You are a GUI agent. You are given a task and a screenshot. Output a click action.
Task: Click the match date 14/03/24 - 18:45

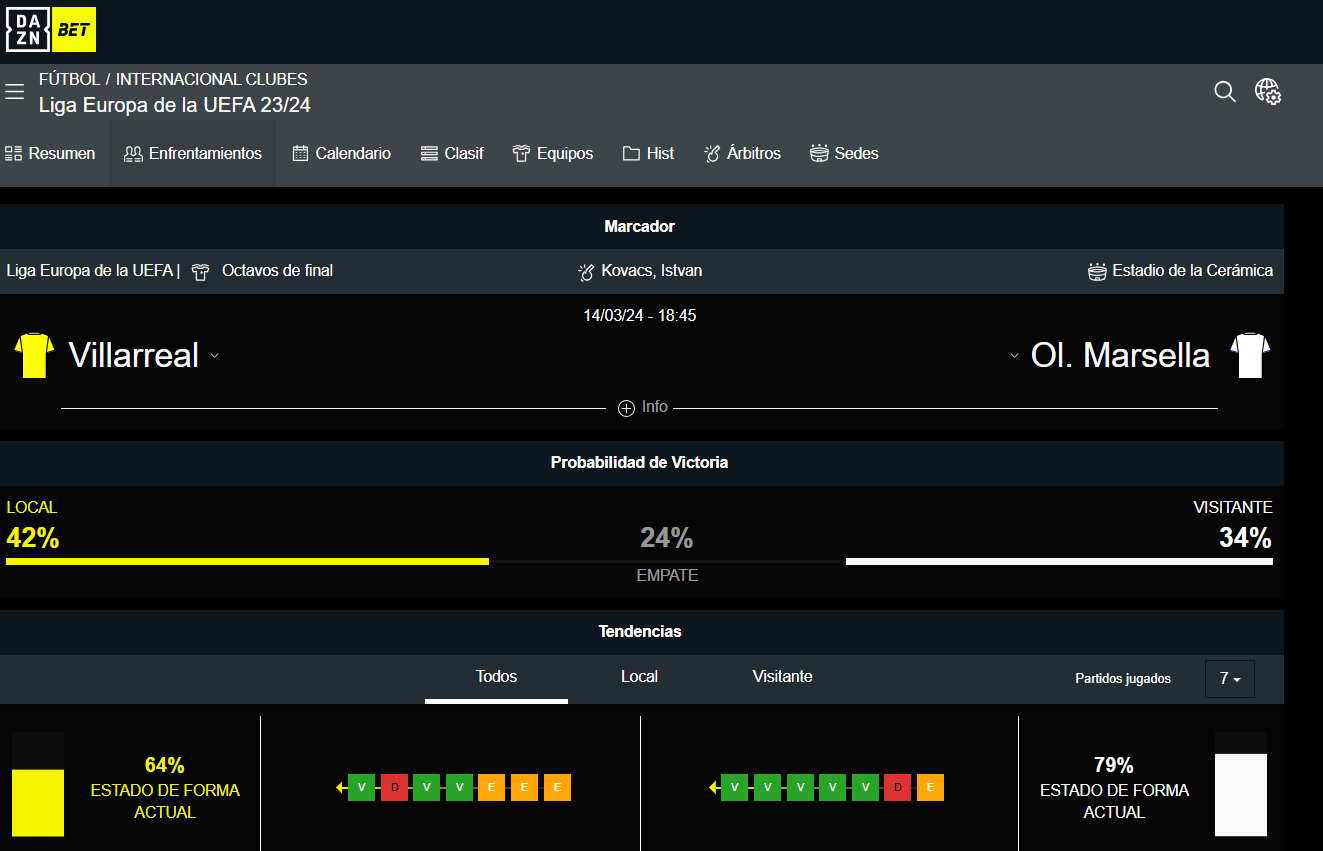click(x=640, y=316)
